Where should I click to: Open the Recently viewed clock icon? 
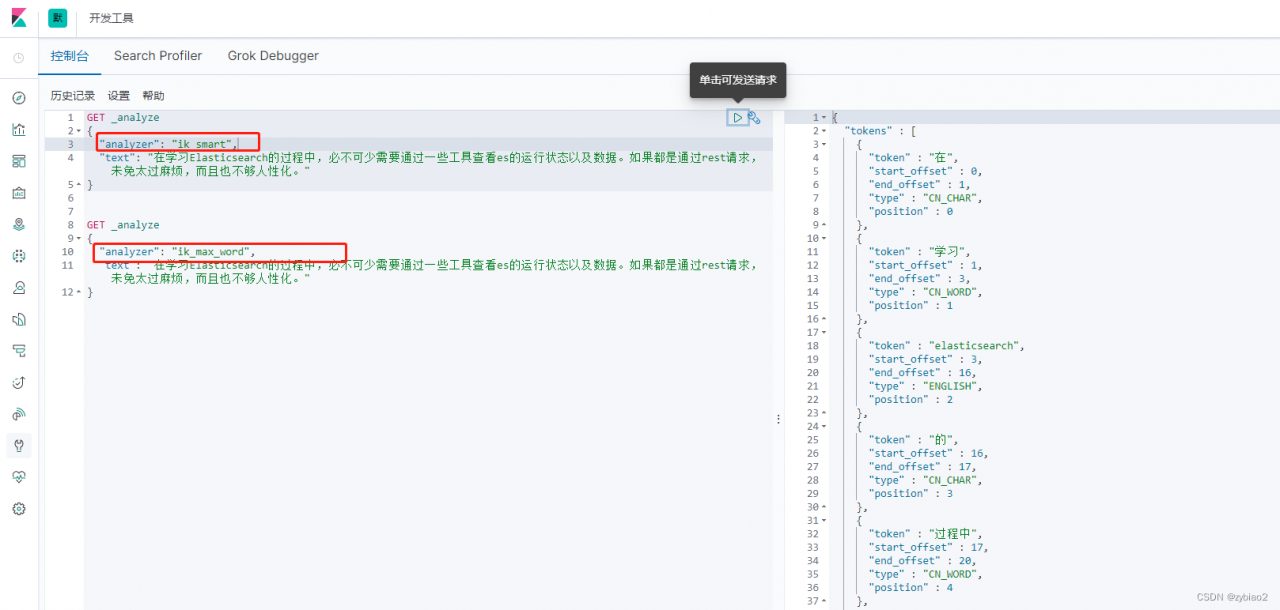tap(19, 58)
